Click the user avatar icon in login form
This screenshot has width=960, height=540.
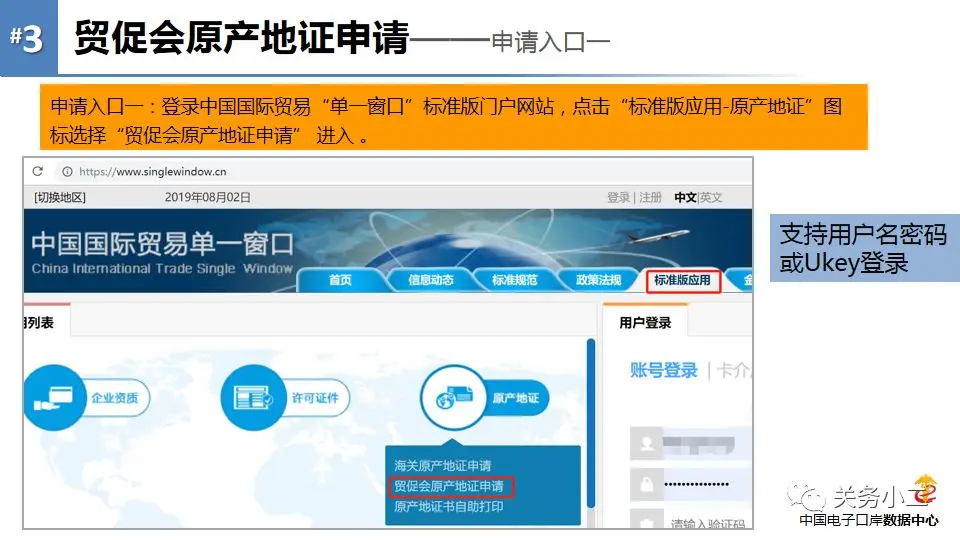tap(647, 443)
